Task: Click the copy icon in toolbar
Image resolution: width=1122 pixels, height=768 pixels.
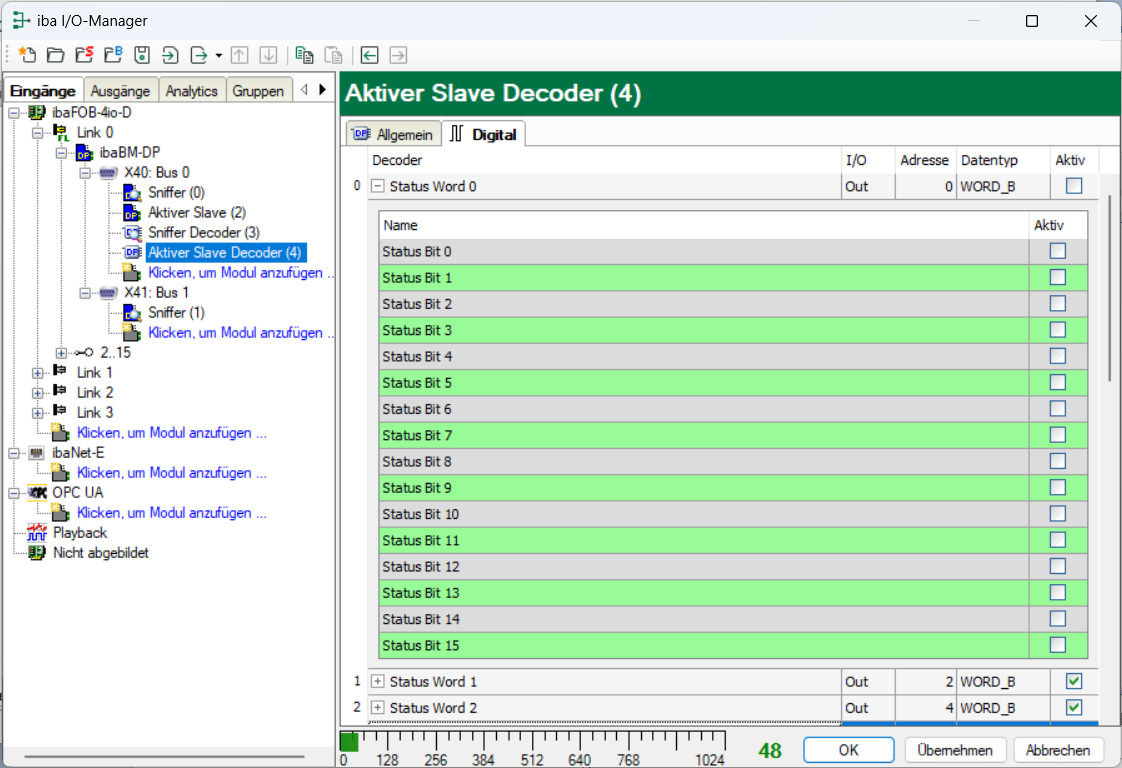Action: (x=304, y=55)
